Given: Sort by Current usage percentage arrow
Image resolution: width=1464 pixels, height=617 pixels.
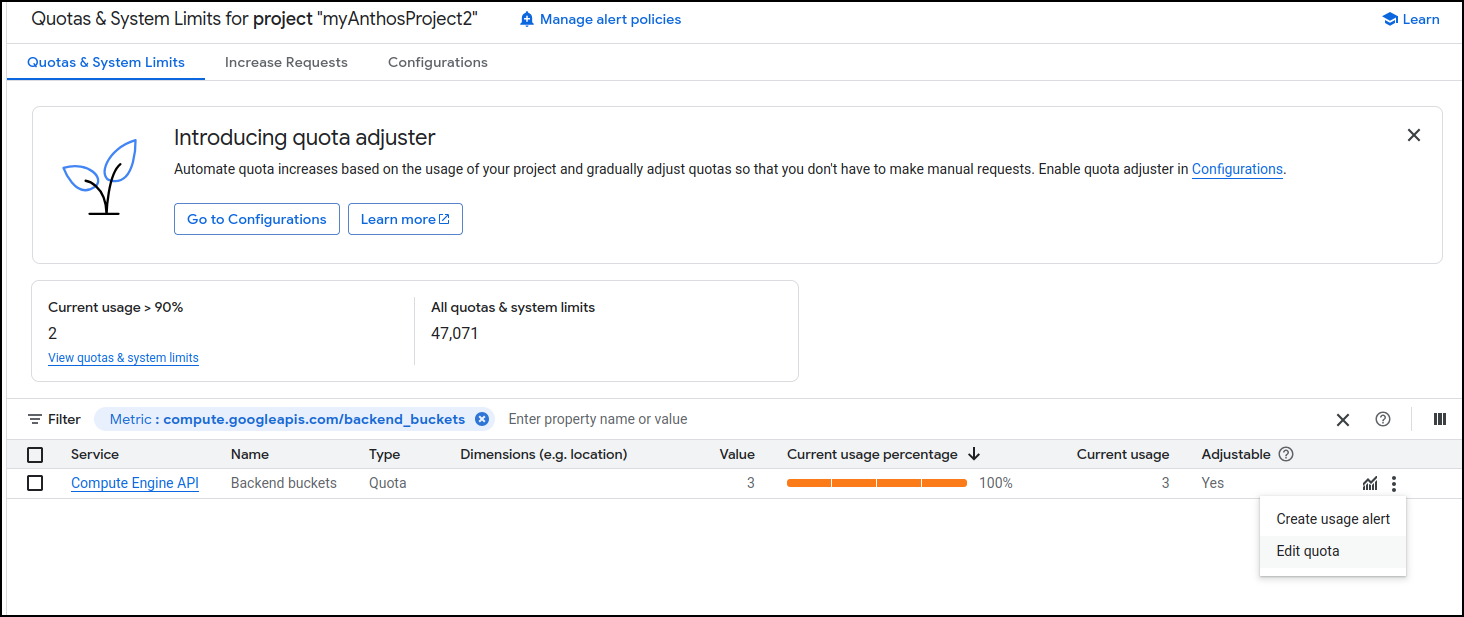Looking at the screenshot, I should (974, 454).
